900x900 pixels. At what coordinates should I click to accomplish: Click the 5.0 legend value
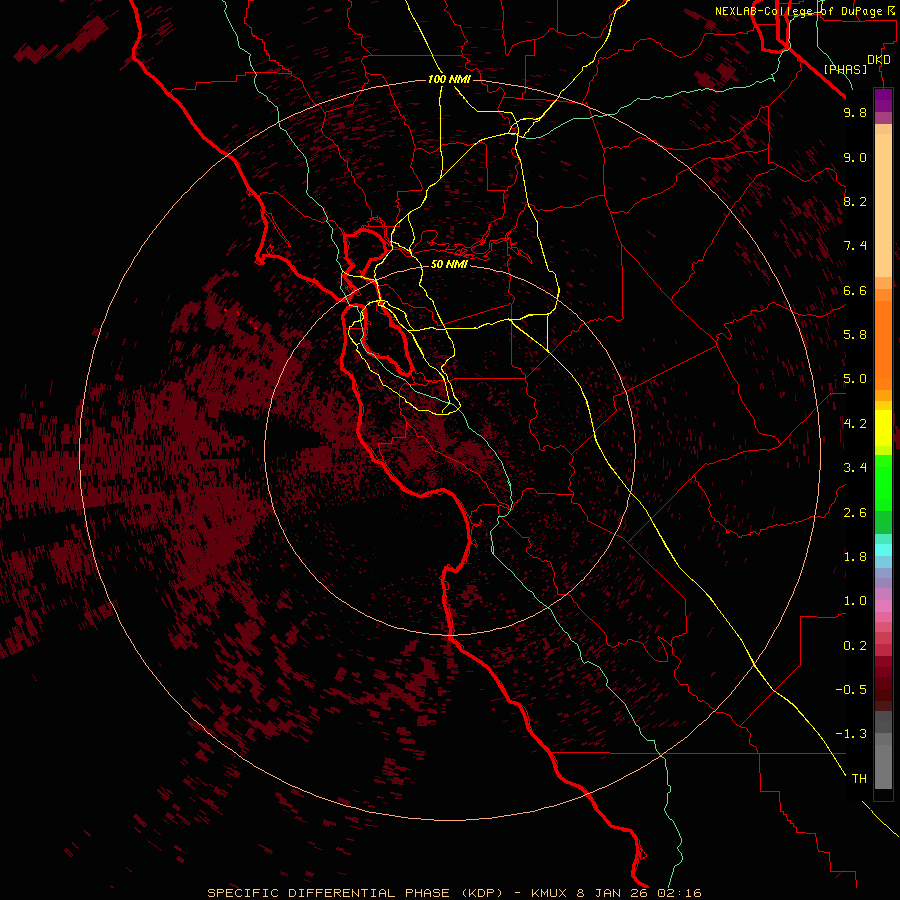(x=855, y=379)
